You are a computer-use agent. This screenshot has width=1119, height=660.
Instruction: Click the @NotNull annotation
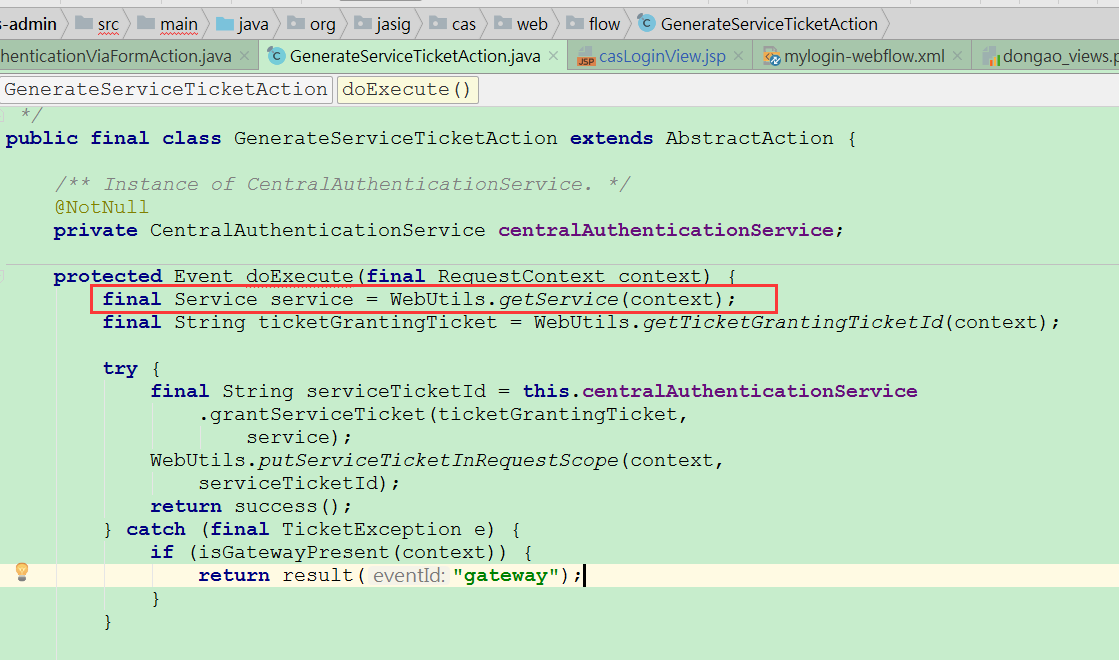tap(101, 207)
